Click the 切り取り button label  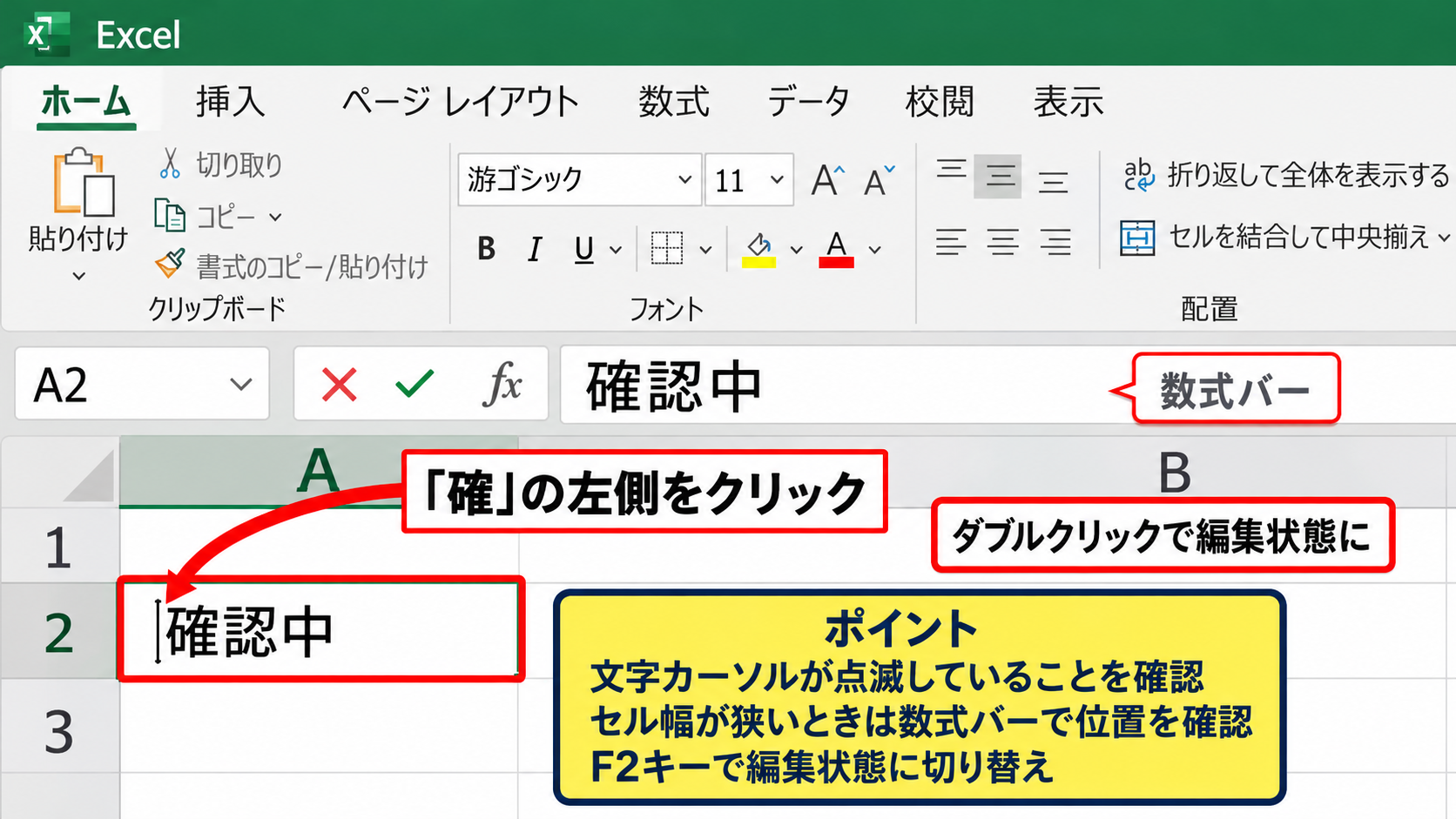tap(239, 164)
